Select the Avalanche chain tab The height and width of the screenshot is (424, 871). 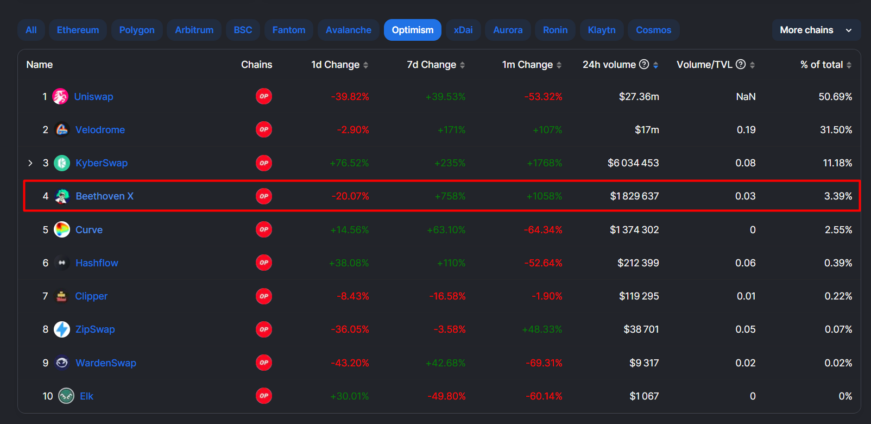click(349, 30)
